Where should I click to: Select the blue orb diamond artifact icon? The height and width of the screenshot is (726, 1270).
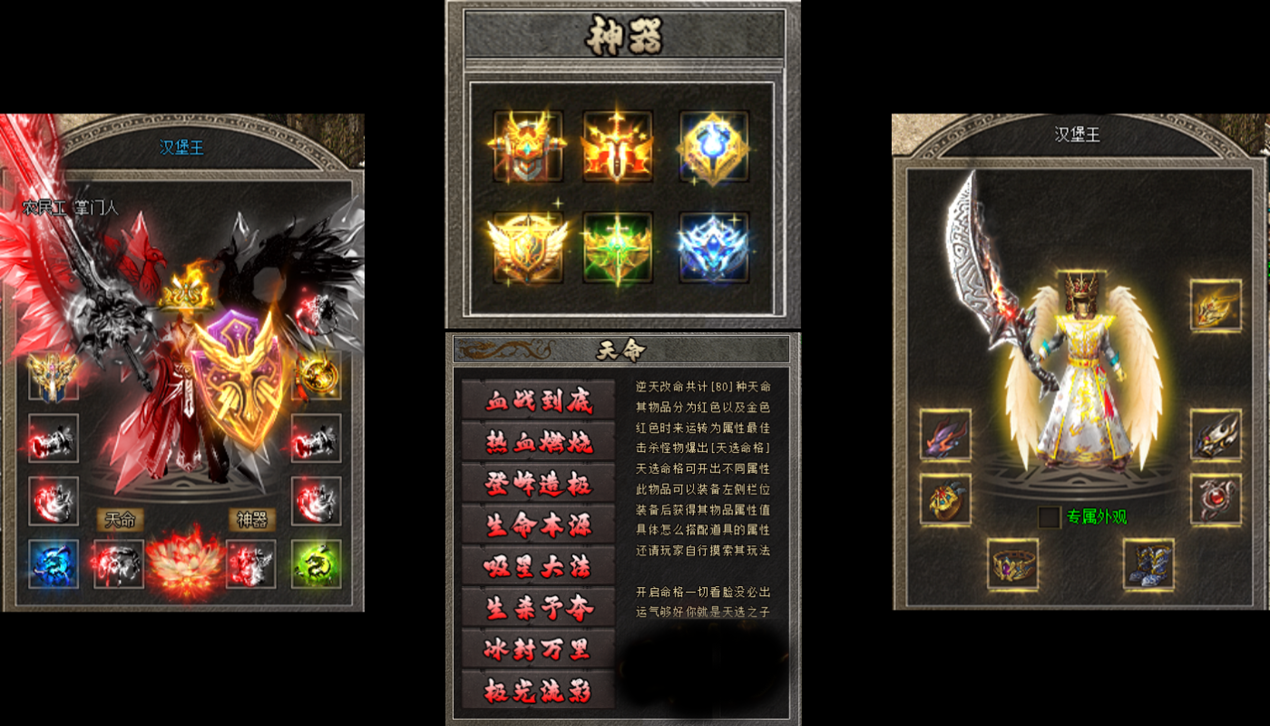[x=713, y=146]
